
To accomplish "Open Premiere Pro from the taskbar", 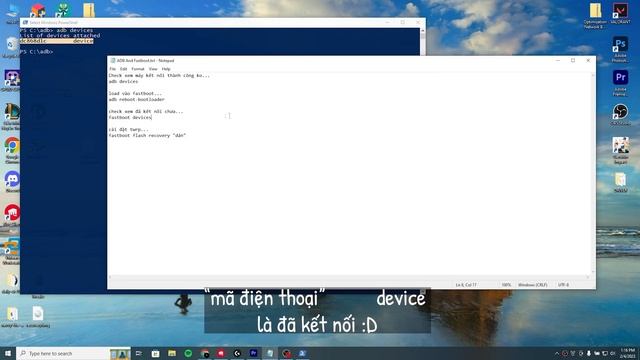I will tap(253, 353).
